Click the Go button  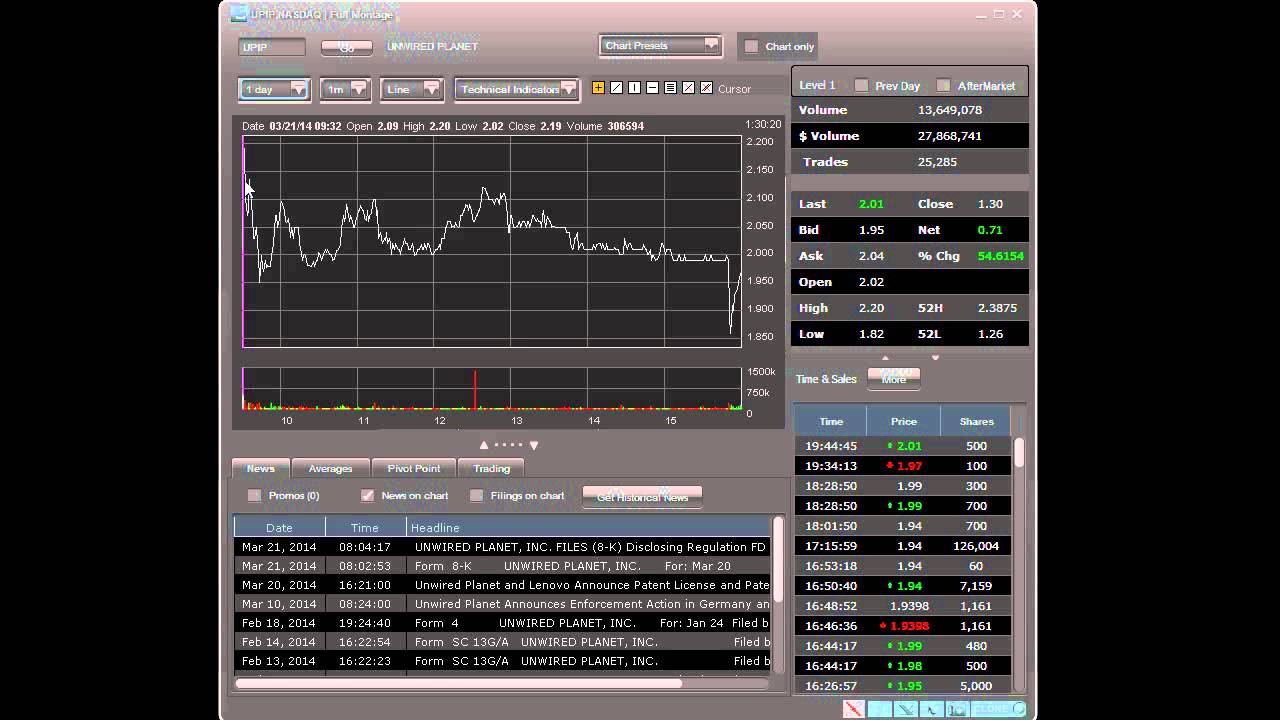pos(347,47)
